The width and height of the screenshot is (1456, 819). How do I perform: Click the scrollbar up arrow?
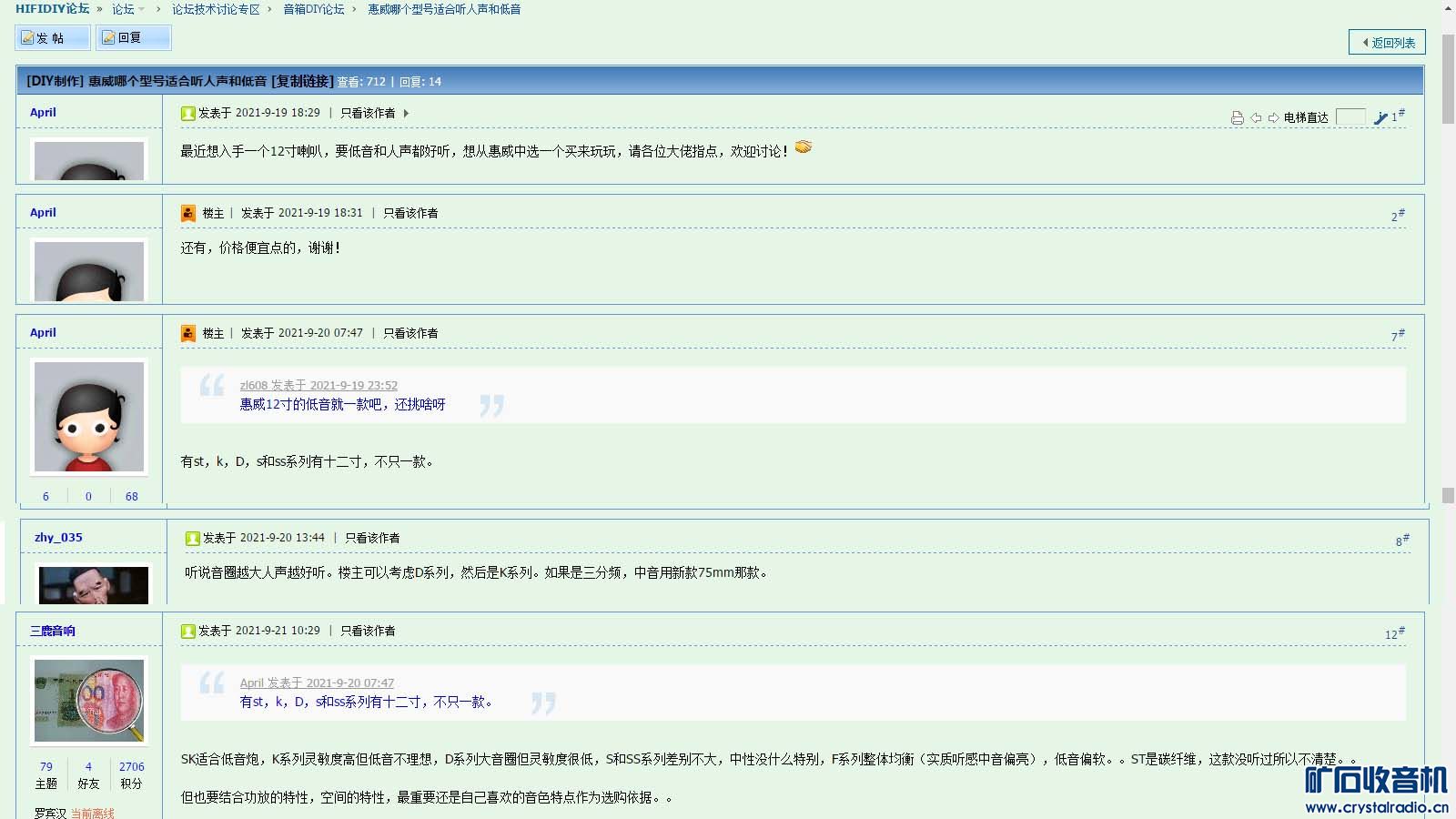click(x=1448, y=8)
